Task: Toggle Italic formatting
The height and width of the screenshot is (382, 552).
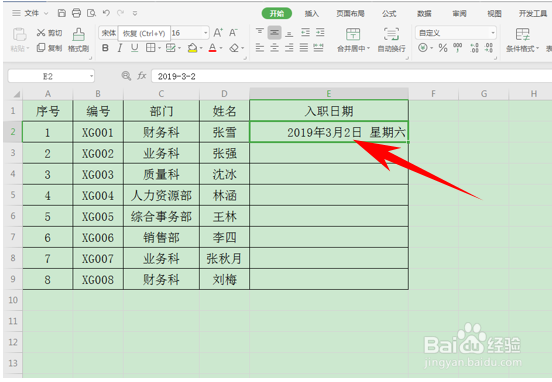Action: pos(120,48)
